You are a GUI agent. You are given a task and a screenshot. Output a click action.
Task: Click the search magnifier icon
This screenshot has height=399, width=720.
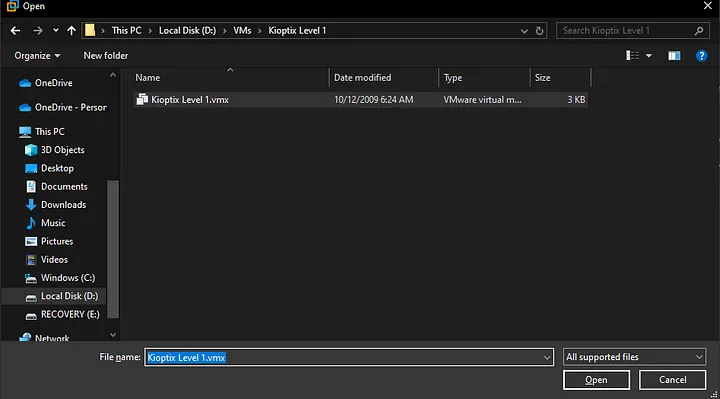699,31
